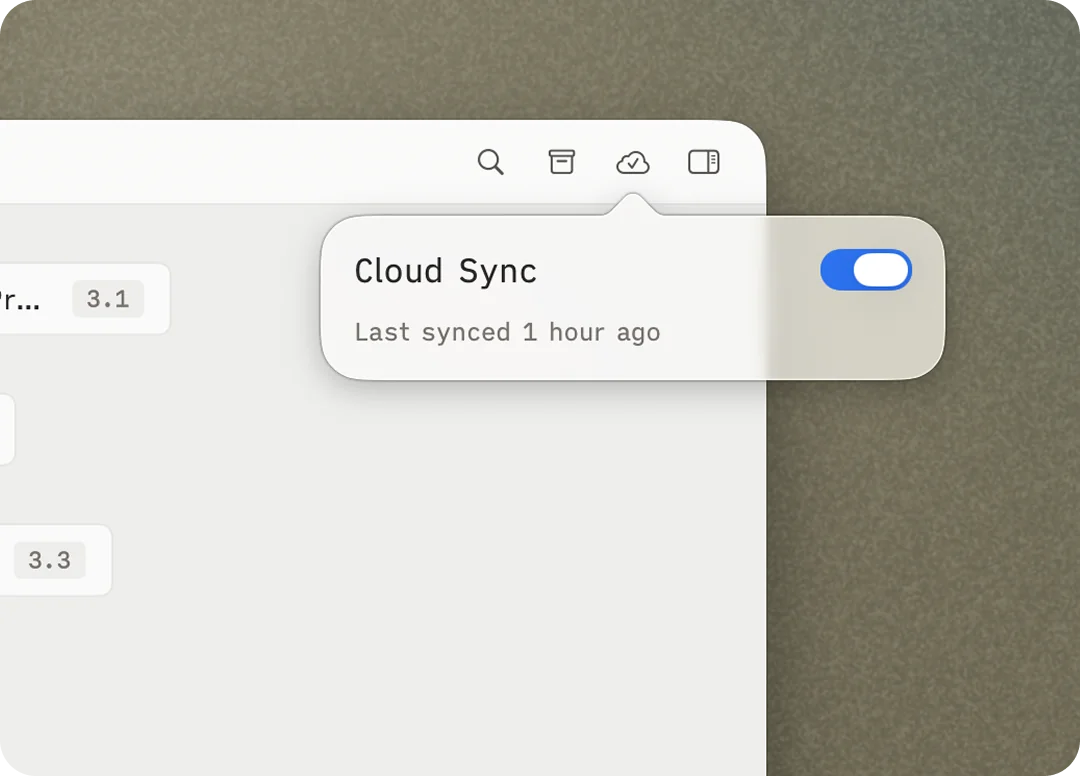Viewport: 1080px width, 776px height.
Task: Select the Cloud Sync heading in the popover
Action: 445,270
